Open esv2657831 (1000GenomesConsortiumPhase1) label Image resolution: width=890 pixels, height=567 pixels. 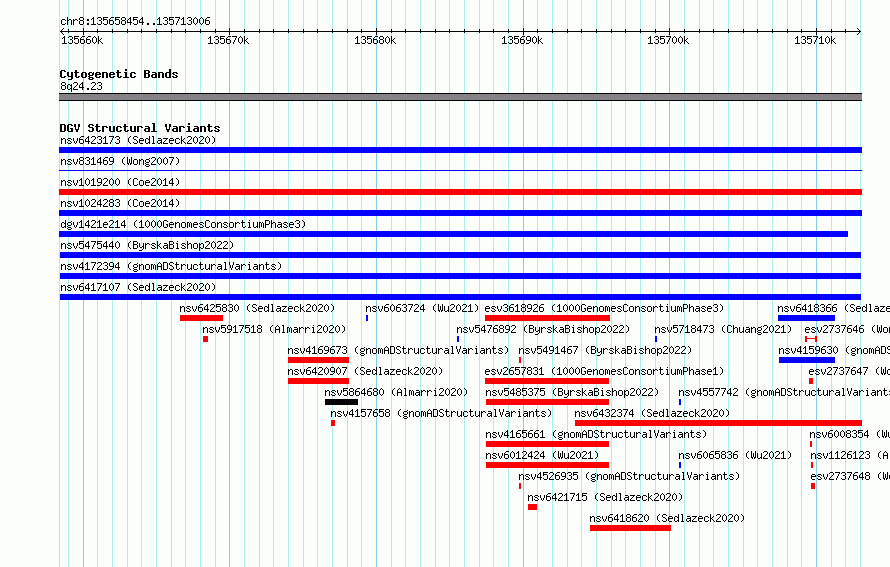pos(604,371)
